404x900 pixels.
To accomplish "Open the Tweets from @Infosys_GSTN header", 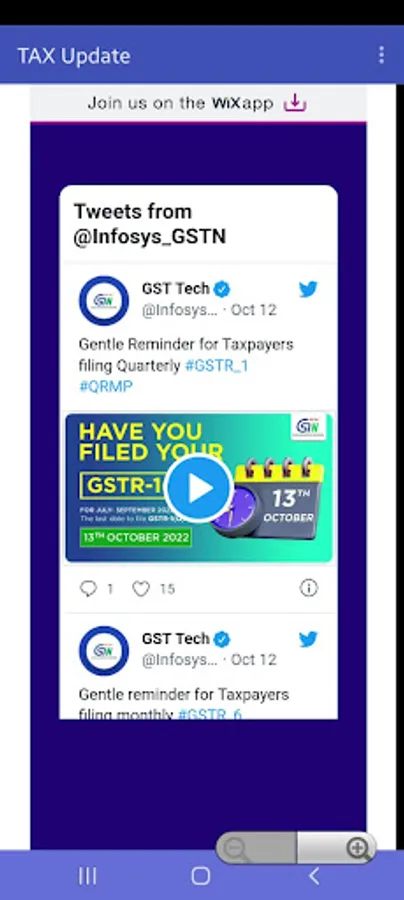I will 150,224.
